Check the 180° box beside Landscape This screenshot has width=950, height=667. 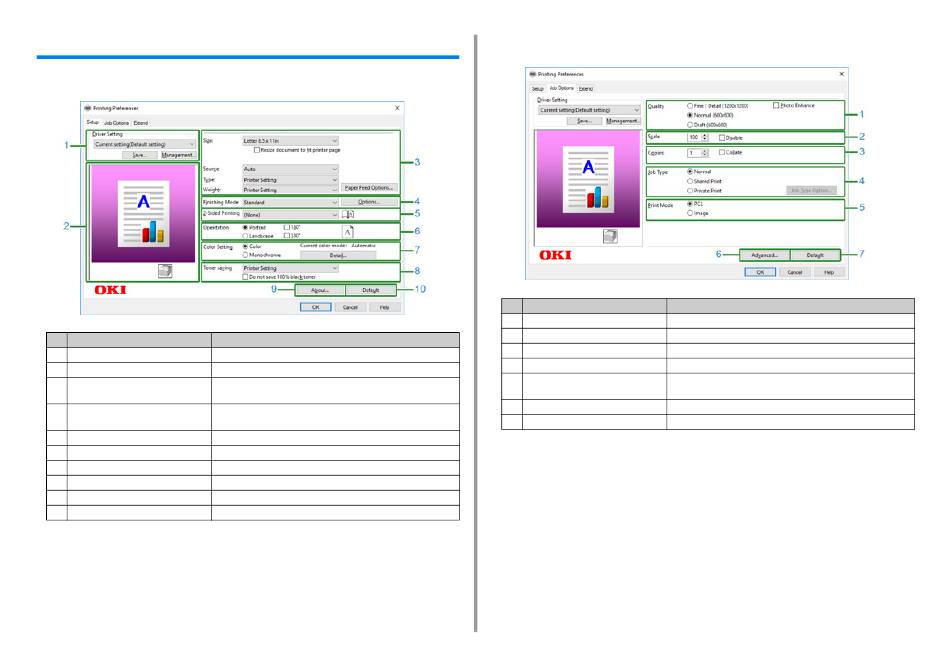(x=287, y=236)
